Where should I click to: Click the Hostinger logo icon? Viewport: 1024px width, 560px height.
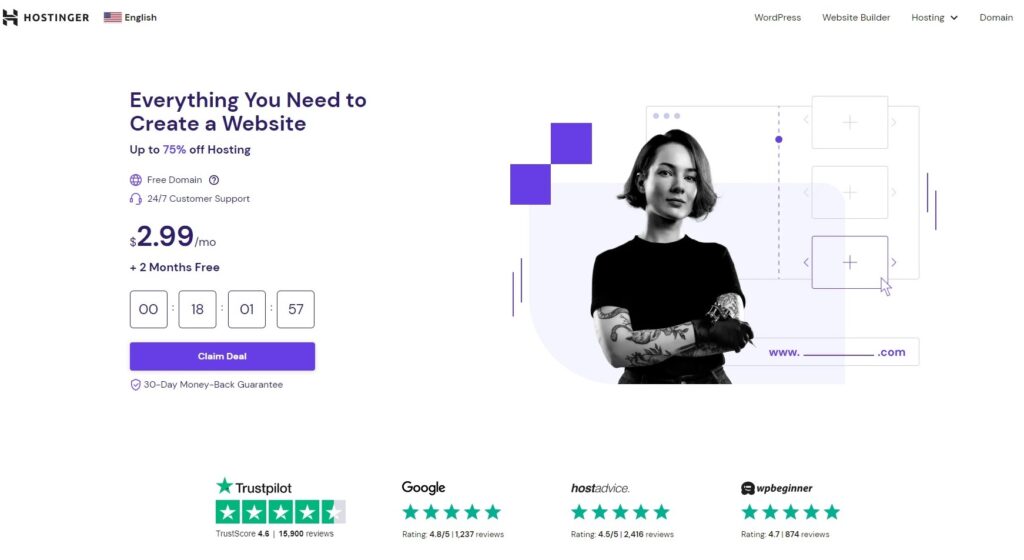(x=10, y=18)
